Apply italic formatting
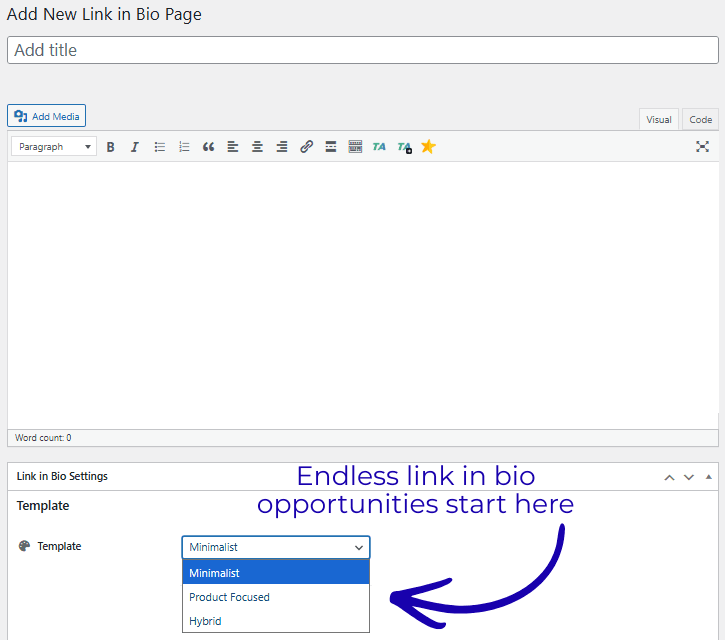 point(135,147)
